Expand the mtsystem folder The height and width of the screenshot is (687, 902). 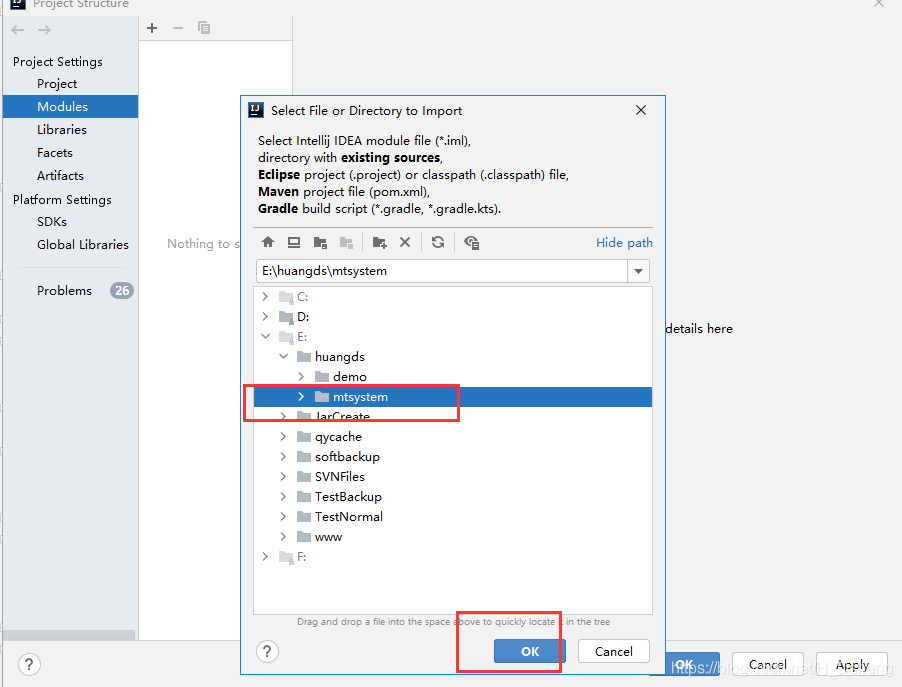click(x=301, y=397)
